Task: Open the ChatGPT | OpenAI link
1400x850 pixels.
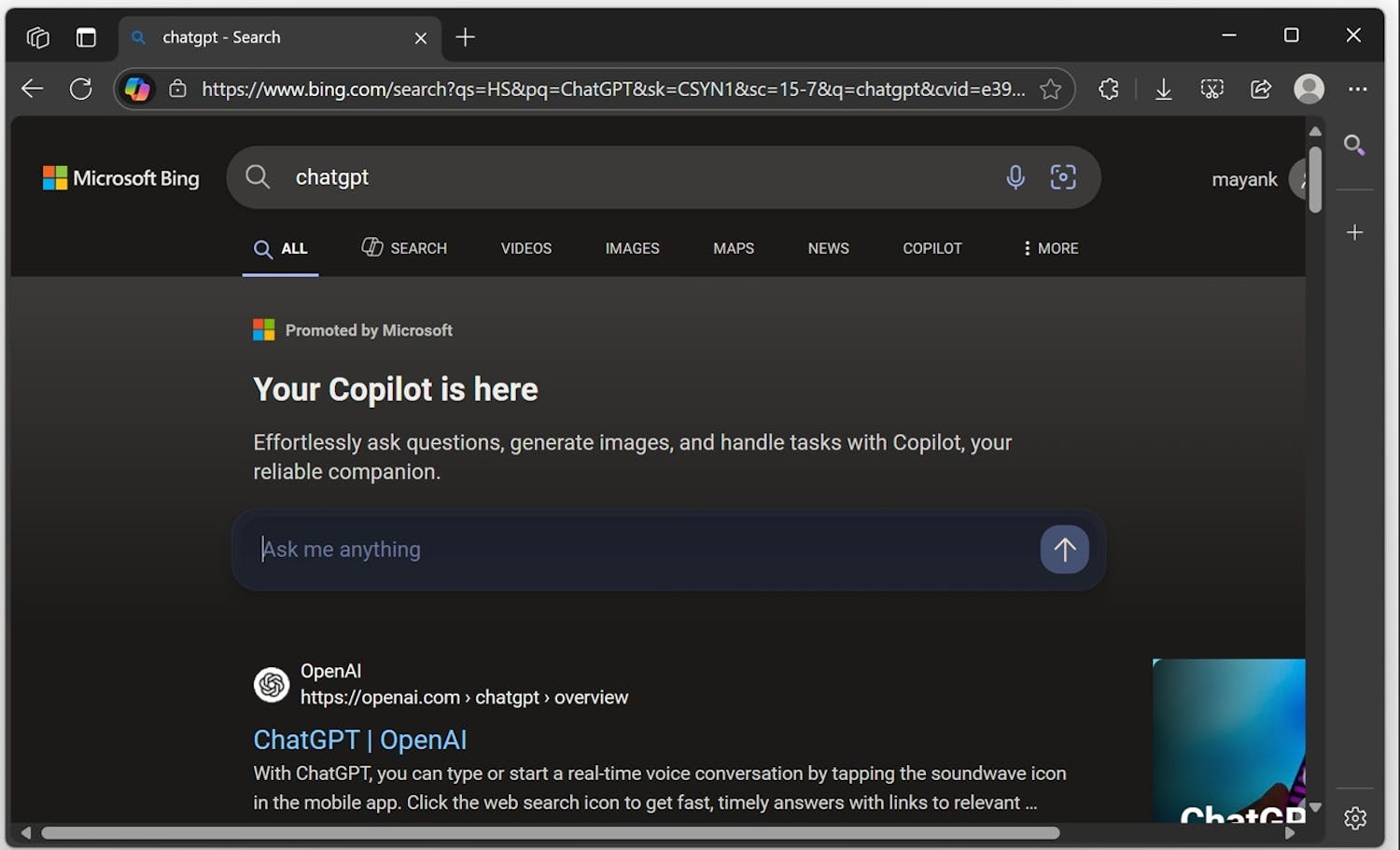Action: click(x=360, y=739)
